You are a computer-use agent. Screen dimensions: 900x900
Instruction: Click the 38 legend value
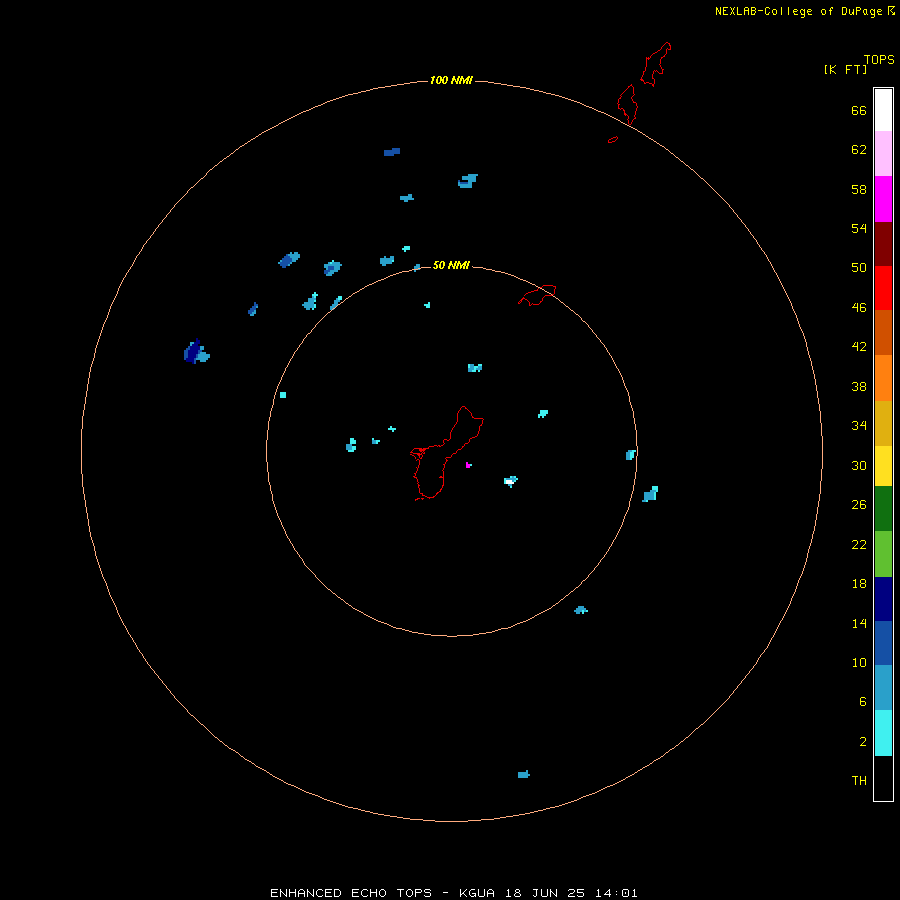point(859,387)
